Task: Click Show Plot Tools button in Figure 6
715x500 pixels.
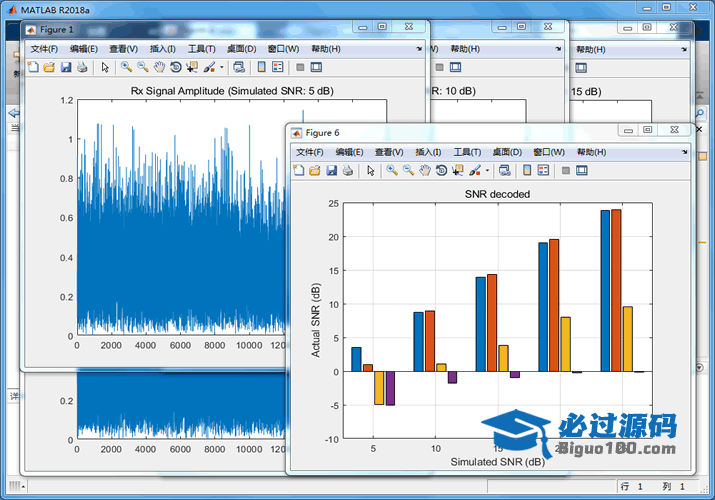Action: pyautogui.click(x=581, y=171)
